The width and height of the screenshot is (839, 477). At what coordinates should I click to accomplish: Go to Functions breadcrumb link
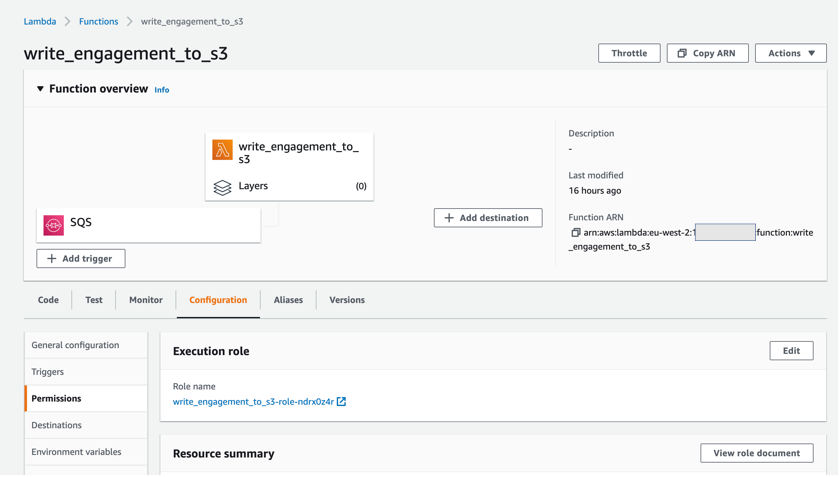(98, 21)
